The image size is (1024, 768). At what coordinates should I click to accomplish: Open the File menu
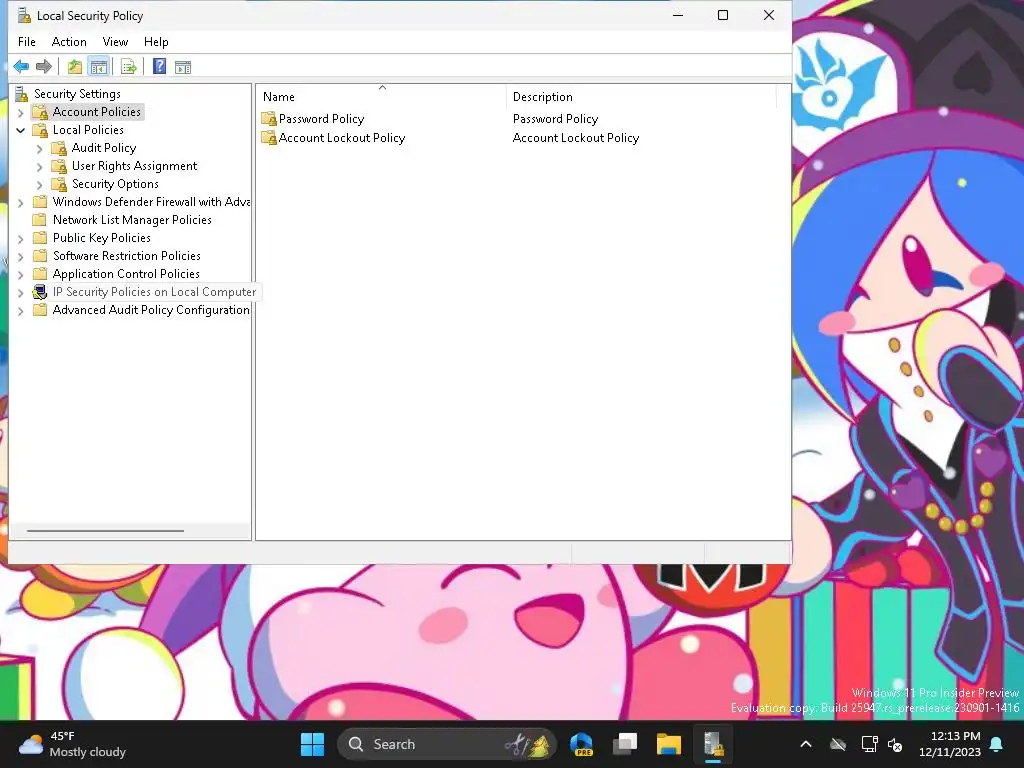[27, 42]
